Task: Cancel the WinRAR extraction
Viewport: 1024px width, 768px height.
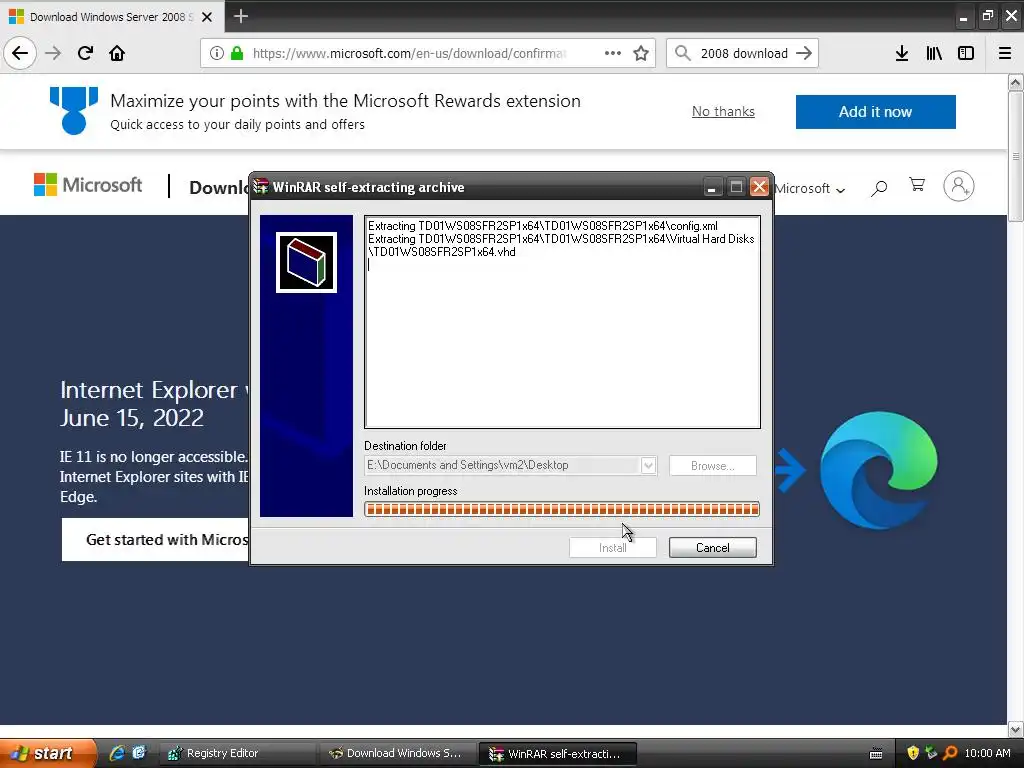Action: click(x=712, y=547)
